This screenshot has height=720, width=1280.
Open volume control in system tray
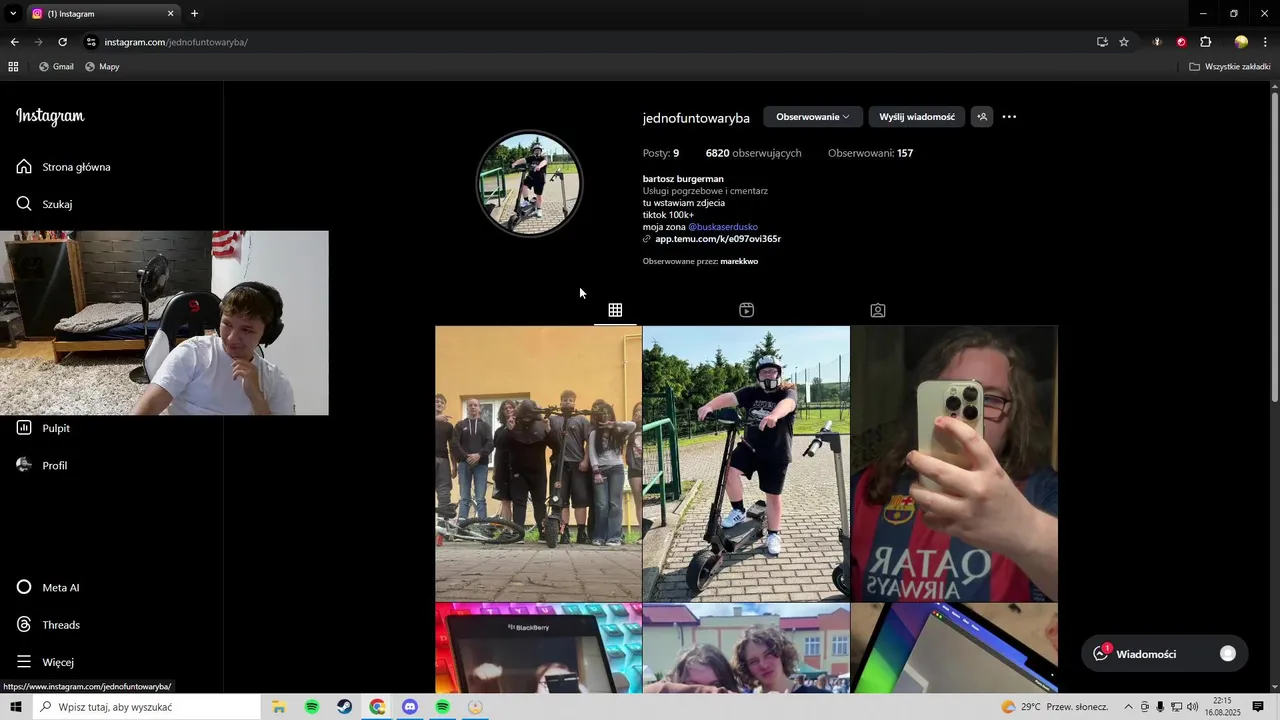pyautogui.click(x=1192, y=707)
